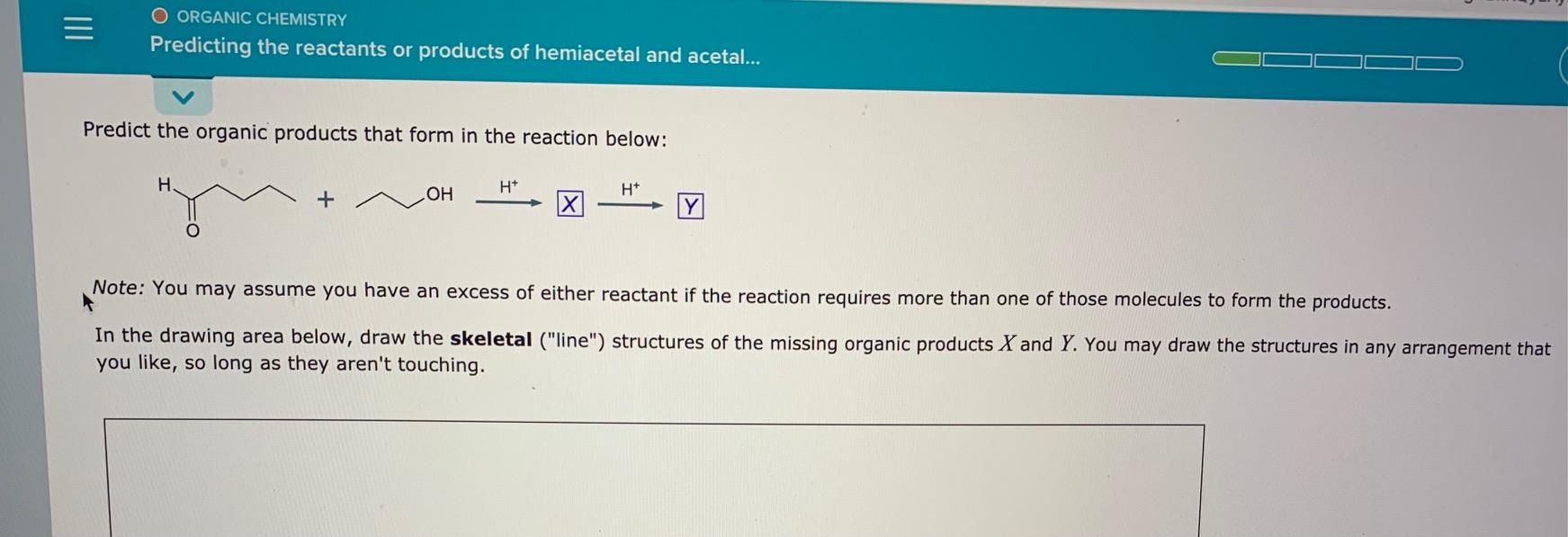Select the boxed X intermediate product
Screen dimensions: 1568x537
[569, 205]
